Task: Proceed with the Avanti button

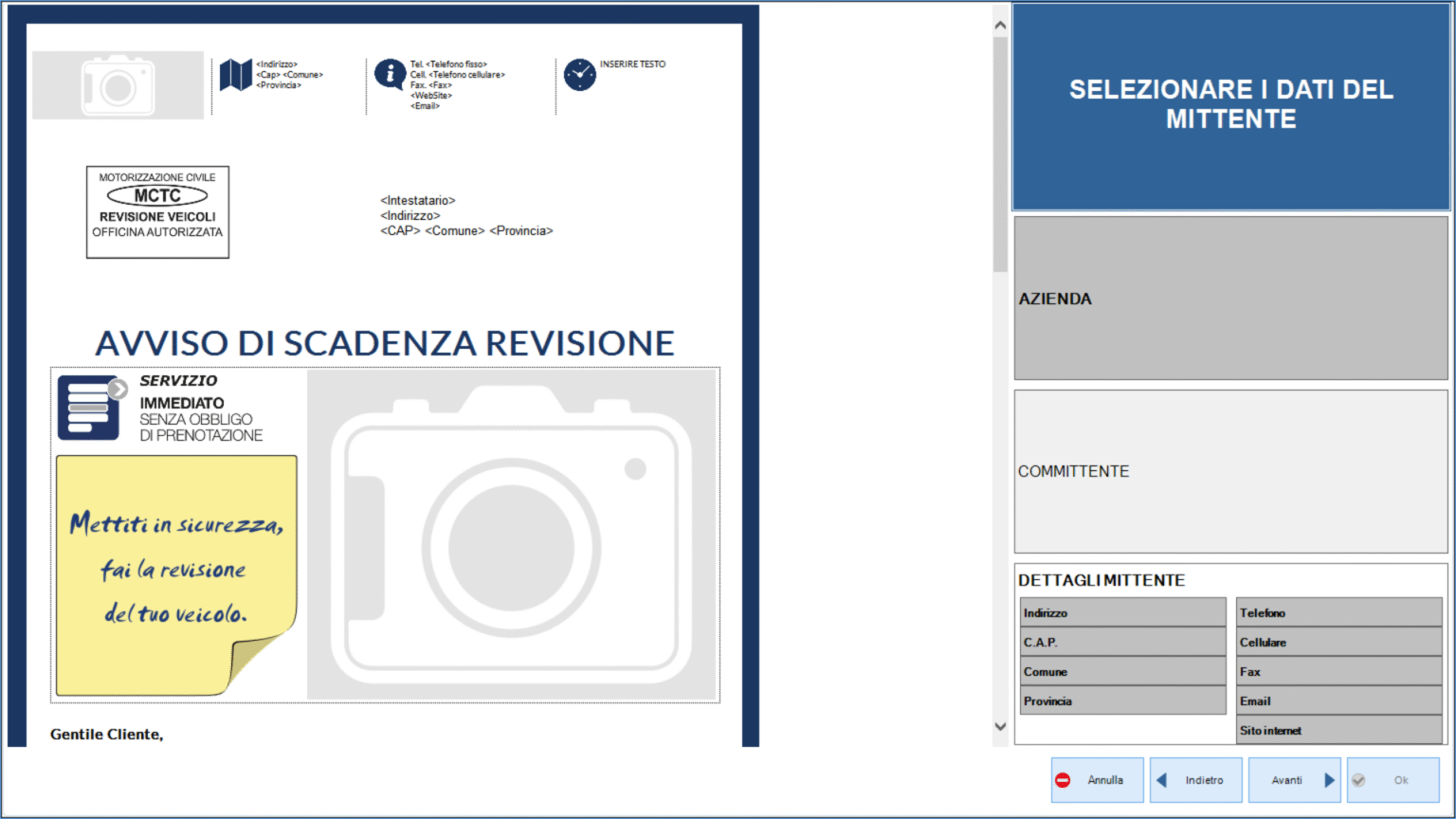Action: point(1294,780)
